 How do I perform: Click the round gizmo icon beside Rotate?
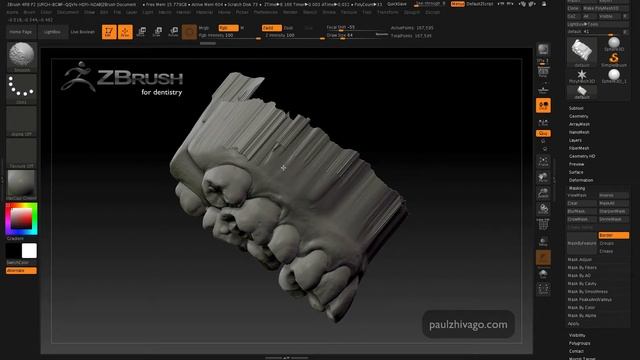(x=189, y=32)
